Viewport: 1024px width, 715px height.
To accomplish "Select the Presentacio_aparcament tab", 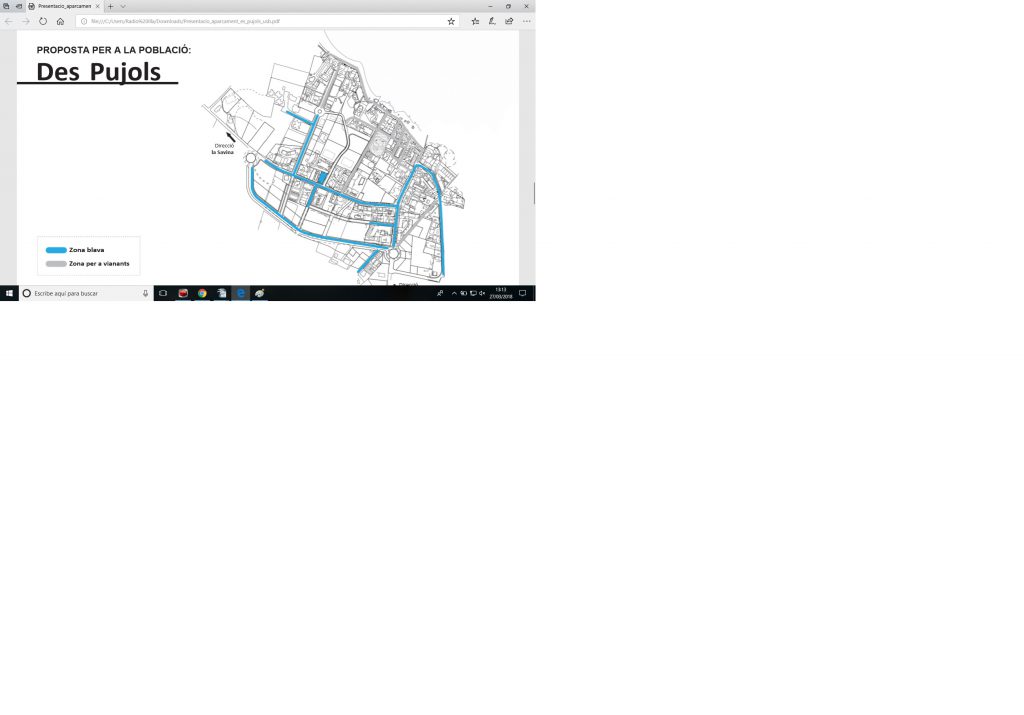I will point(64,7).
